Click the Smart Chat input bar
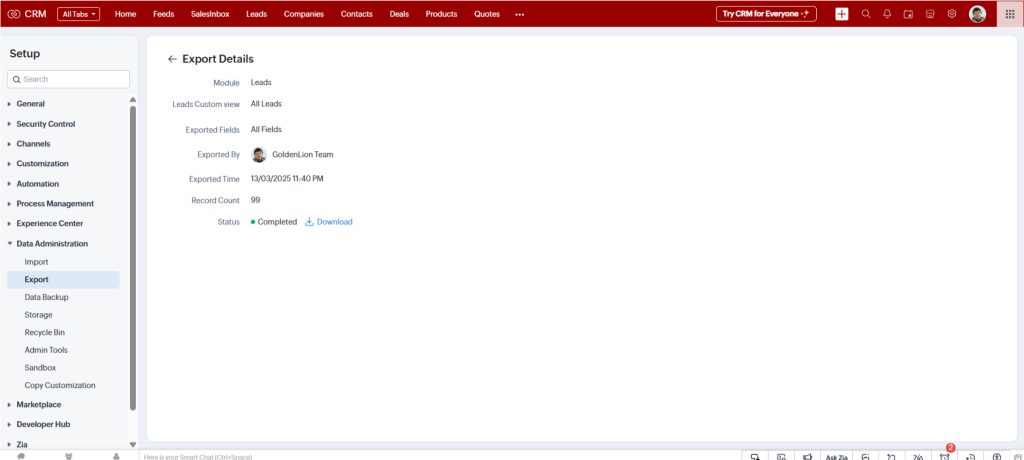1024x460 pixels. 441,457
